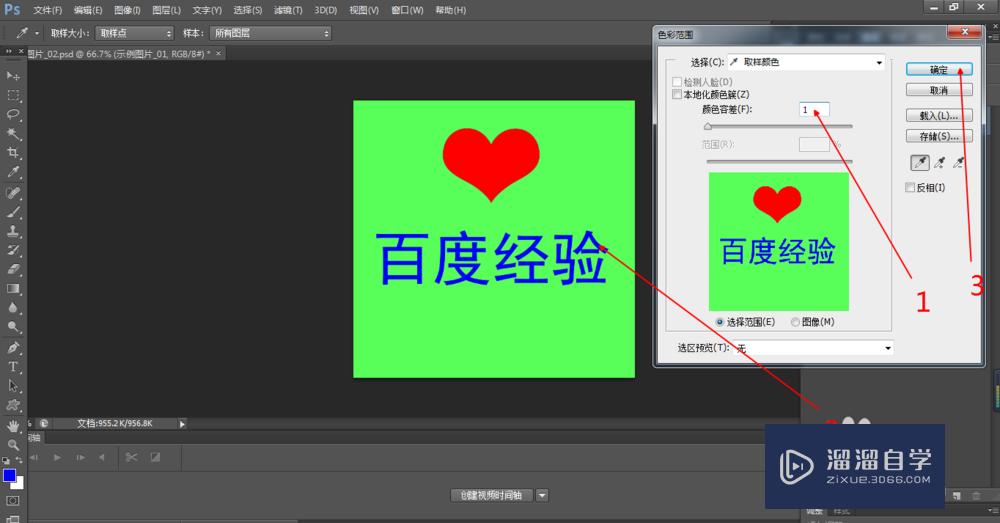Choose the Subtract from Sample eyedropper
1000x523 pixels.
959,163
